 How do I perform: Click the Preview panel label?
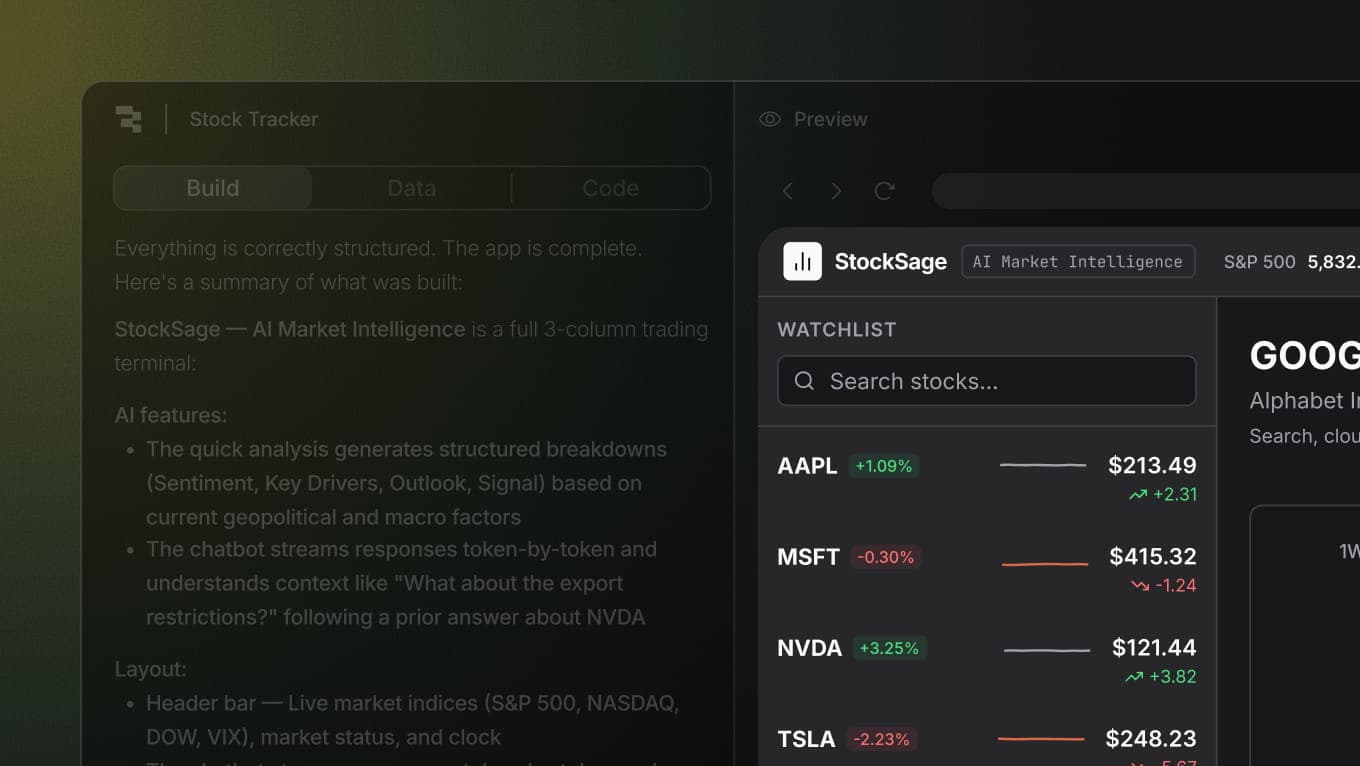[x=830, y=119]
